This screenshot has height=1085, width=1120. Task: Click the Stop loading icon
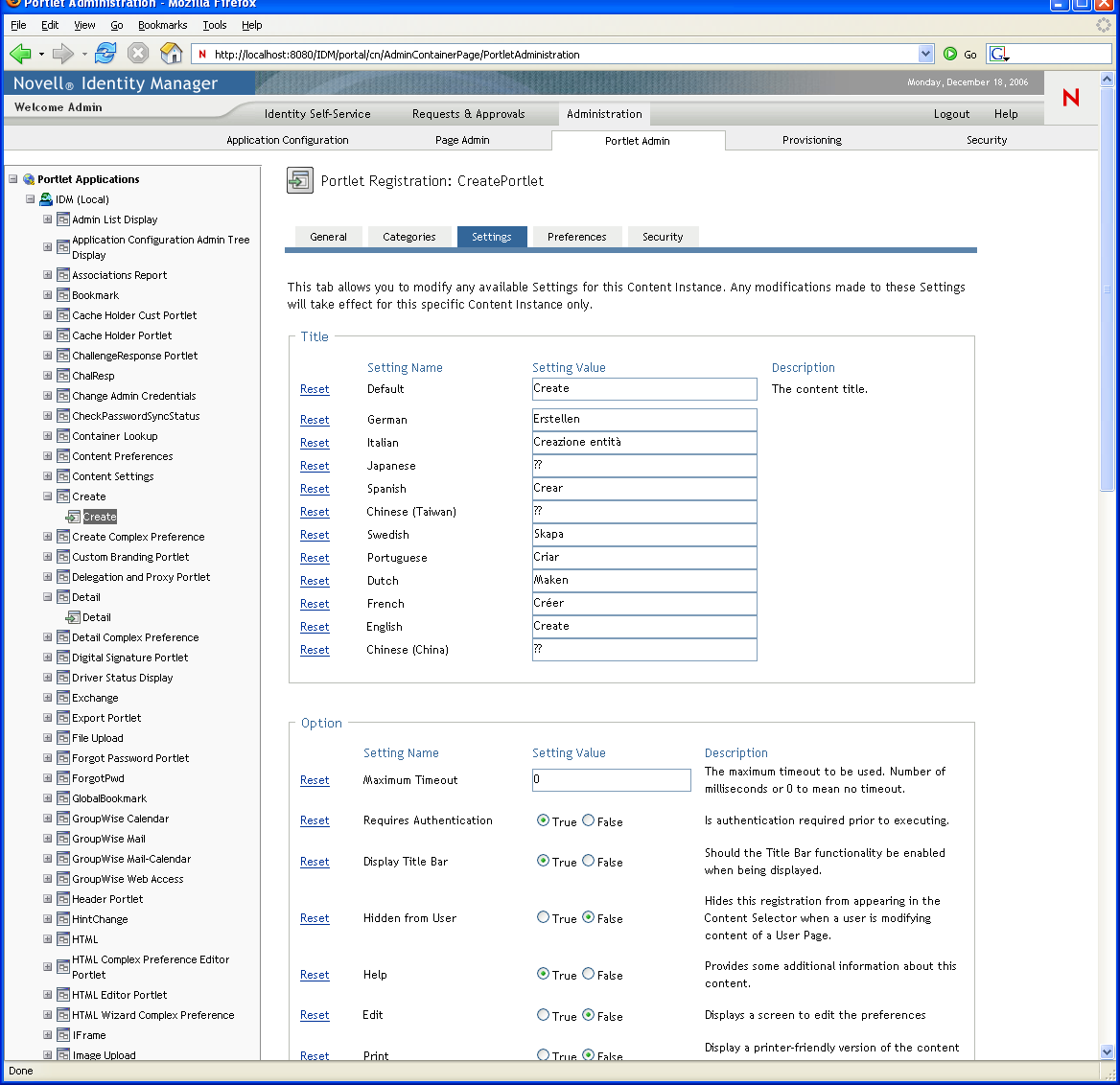pyautogui.click(x=138, y=53)
